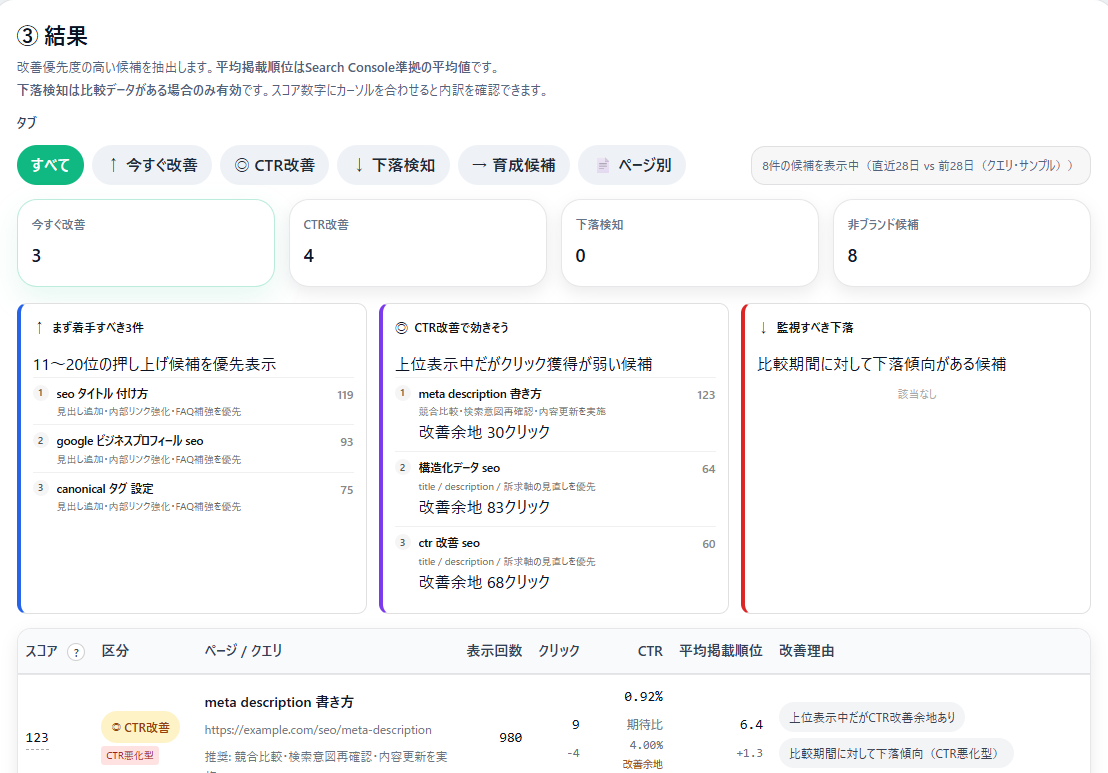Screen dimensions: 1108x773
Task: Click score 75 in priority list
Action: [346, 490]
